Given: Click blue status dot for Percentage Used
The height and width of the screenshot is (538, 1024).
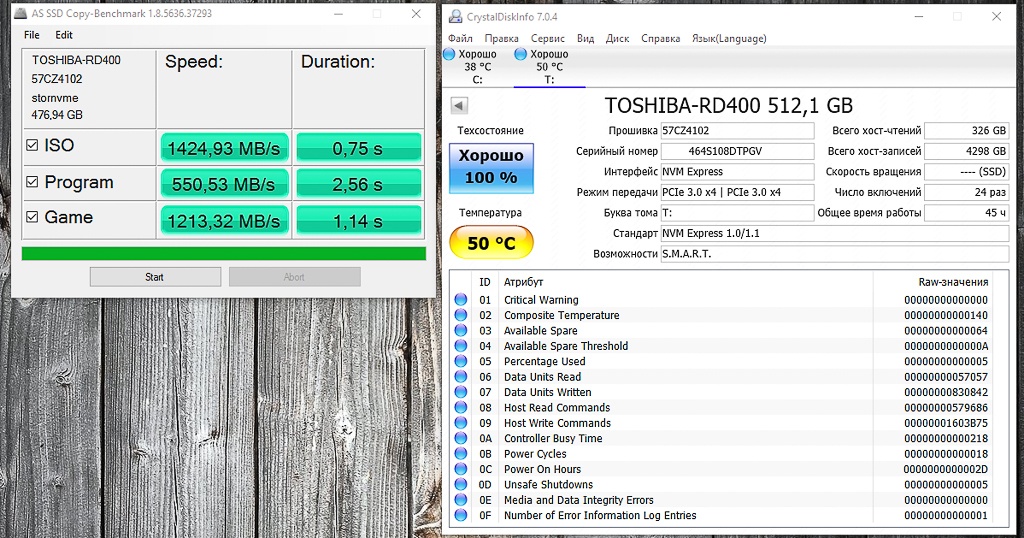Looking at the screenshot, I should point(461,361).
